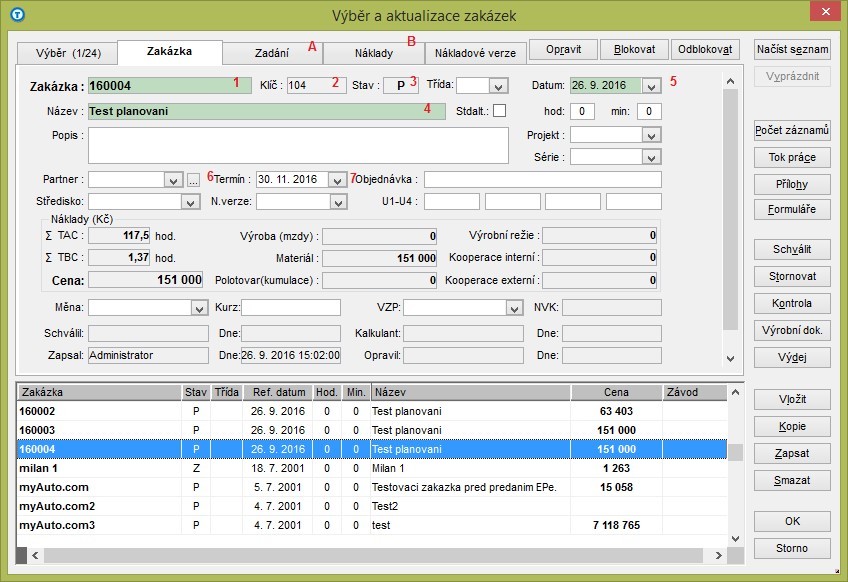Select order row 160002
The width and height of the screenshot is (848, 582).
click(x=372, y=411)
